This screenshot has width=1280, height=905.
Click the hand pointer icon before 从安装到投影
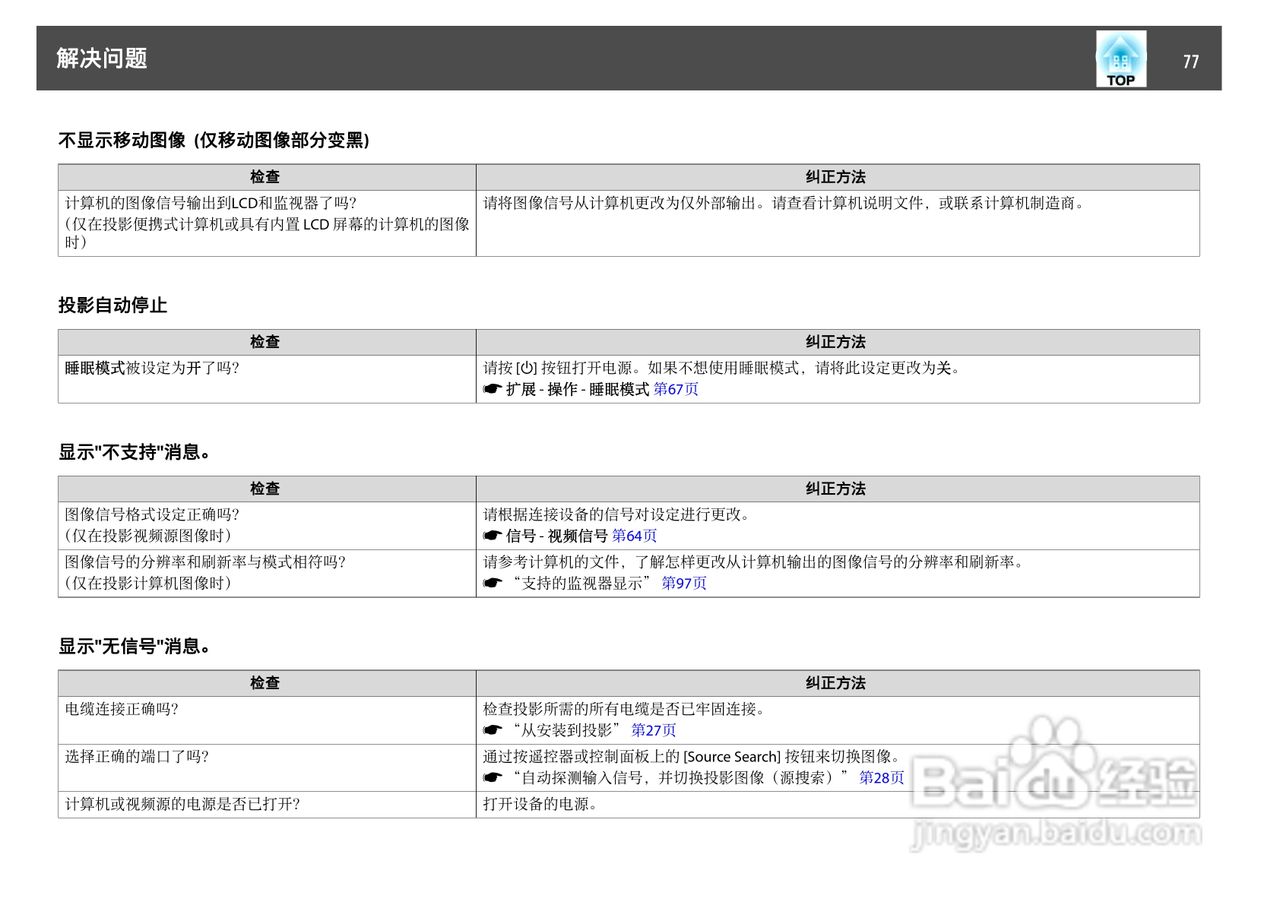point(492,730)
